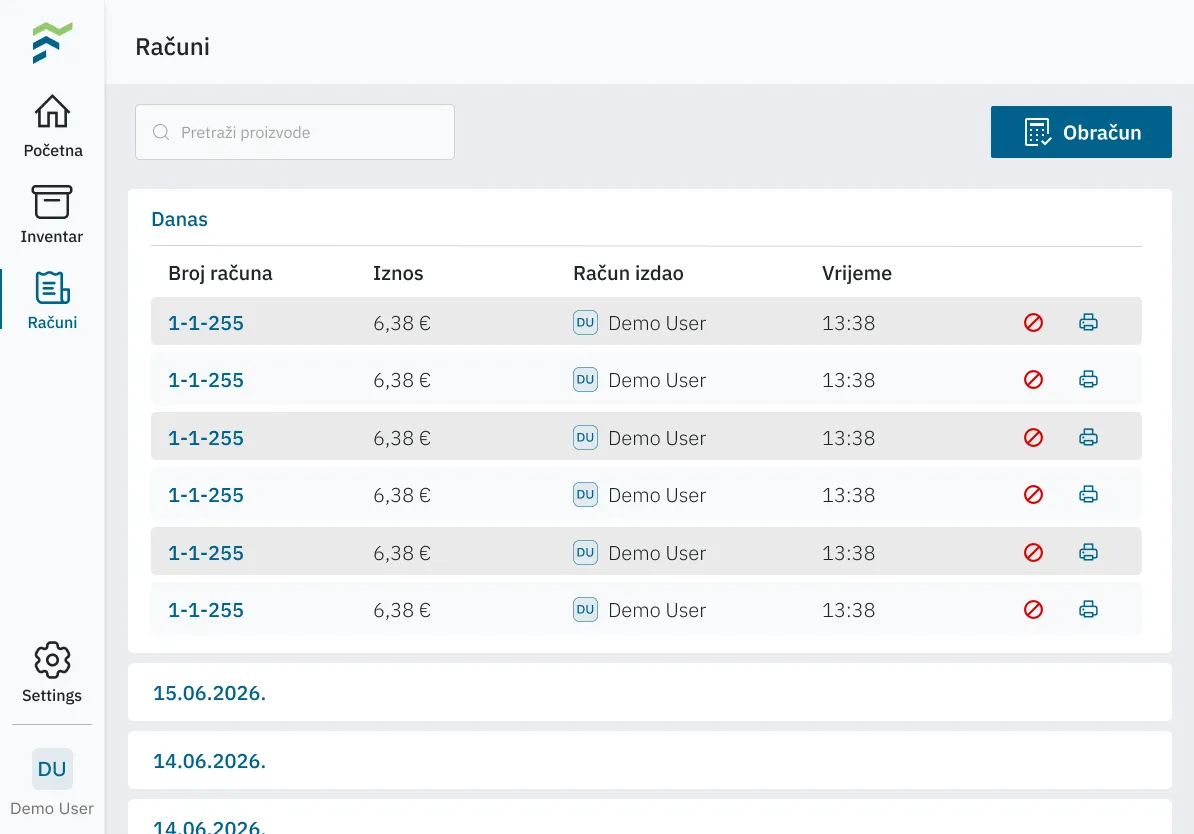Open the Demo User profile avatar in the sidebar

pos(53,768)
